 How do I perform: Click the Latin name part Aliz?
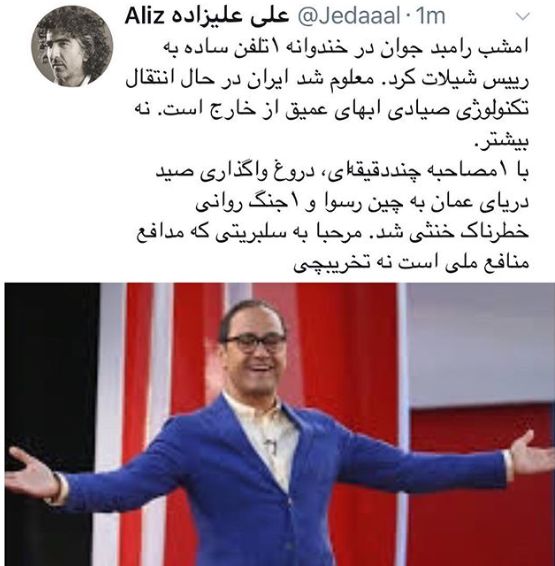[x=145, y=16]
